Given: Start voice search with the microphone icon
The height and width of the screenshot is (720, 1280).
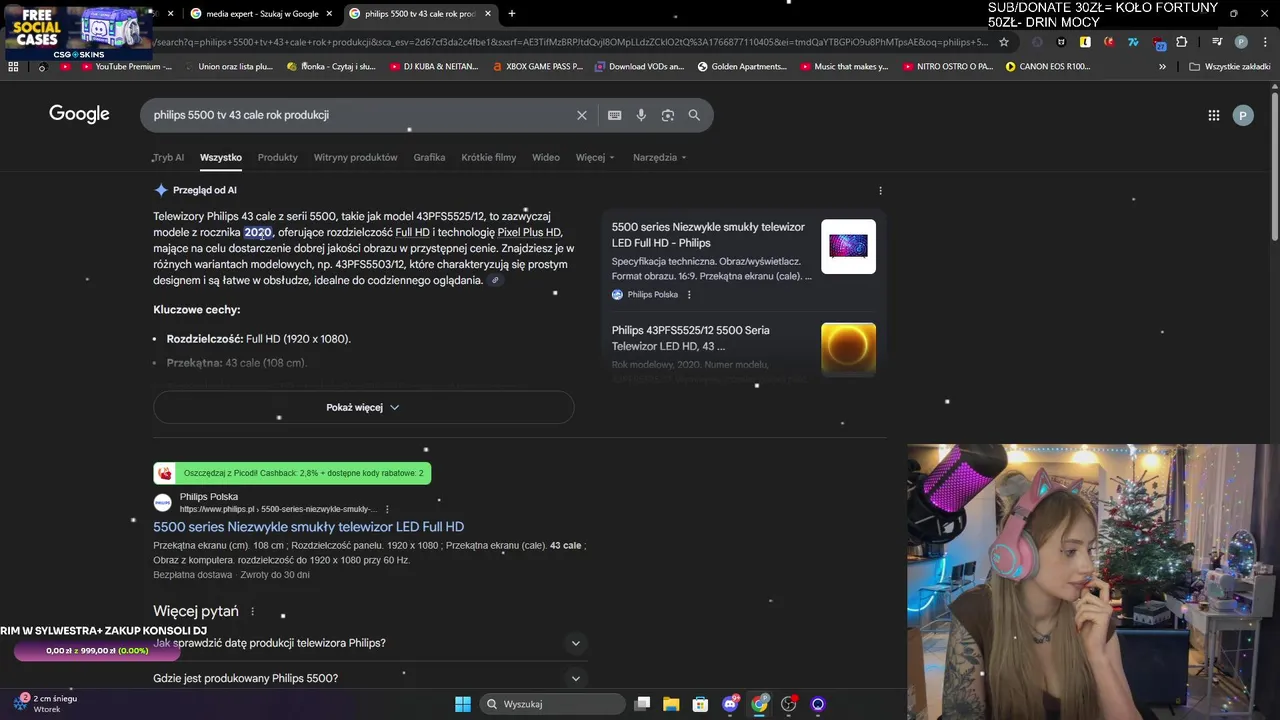Looking at the screenshot, I should (641, 115).
